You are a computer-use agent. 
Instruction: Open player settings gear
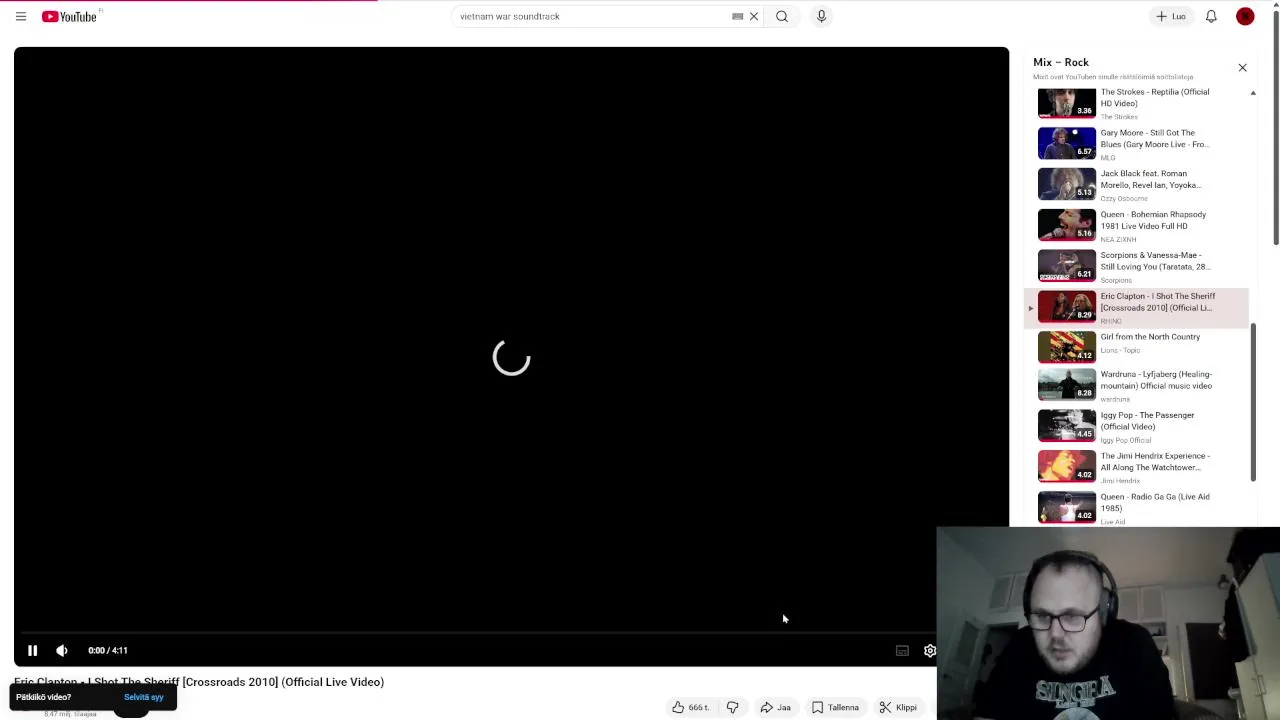coord(929,650)
